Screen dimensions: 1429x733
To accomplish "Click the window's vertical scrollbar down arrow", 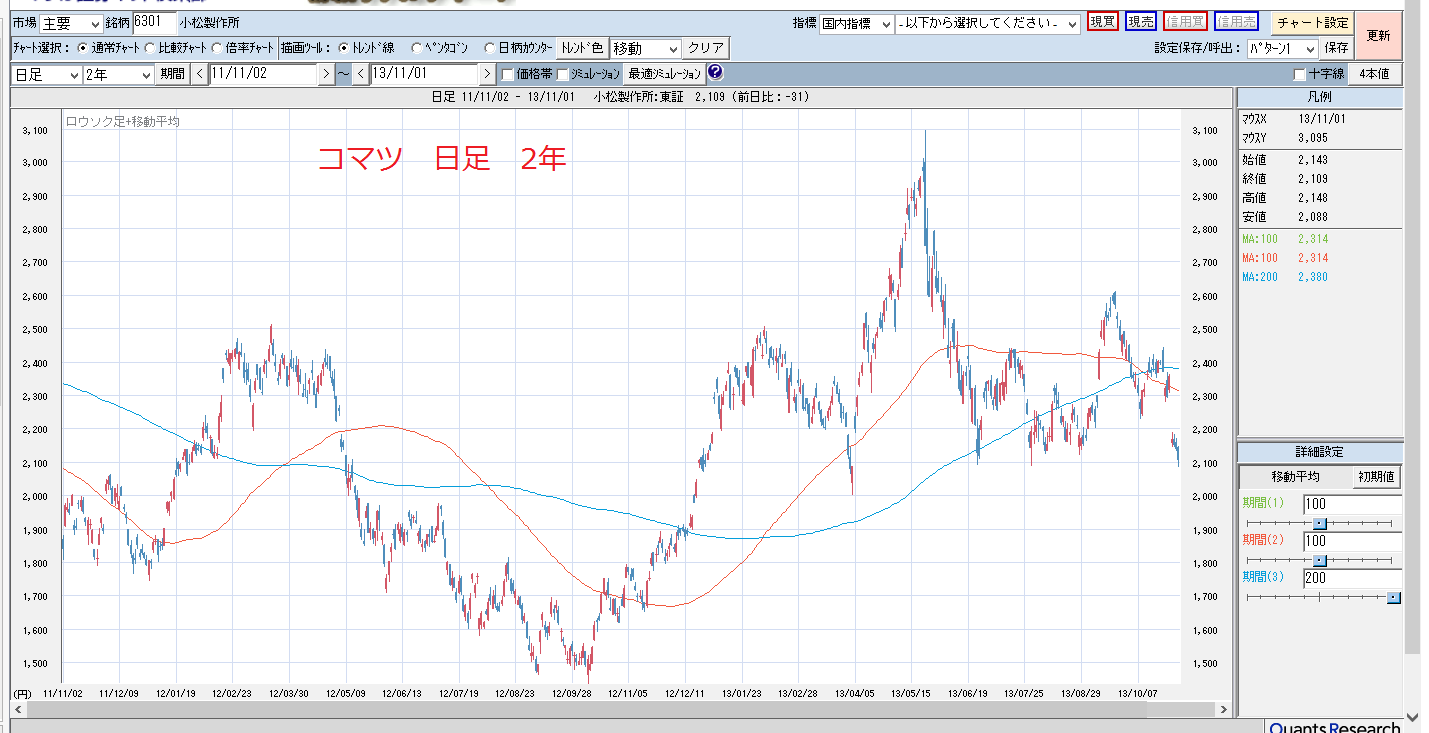I will pos(1412,716).
